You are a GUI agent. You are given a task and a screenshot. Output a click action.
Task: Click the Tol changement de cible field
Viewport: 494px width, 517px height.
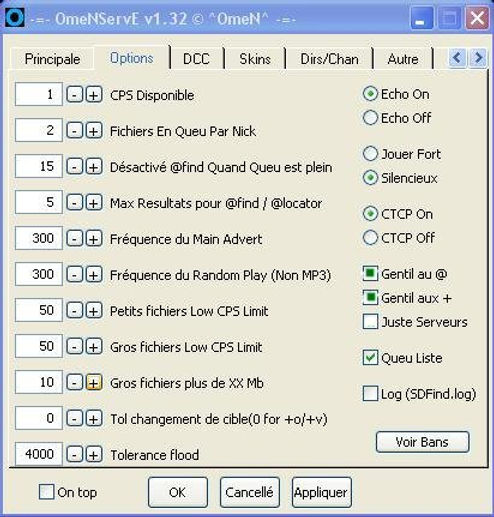(39, 418)
